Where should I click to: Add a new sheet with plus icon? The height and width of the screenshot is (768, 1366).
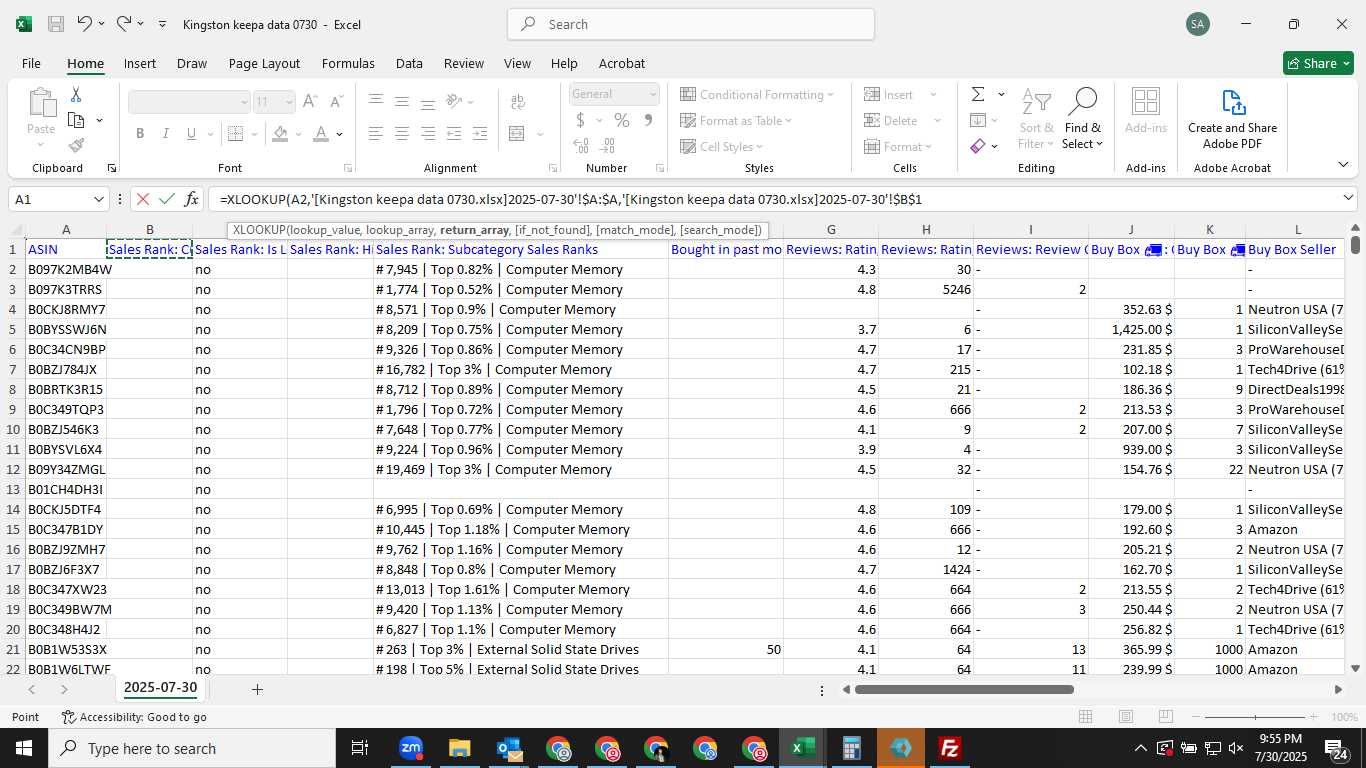click(x=257, y=689)
